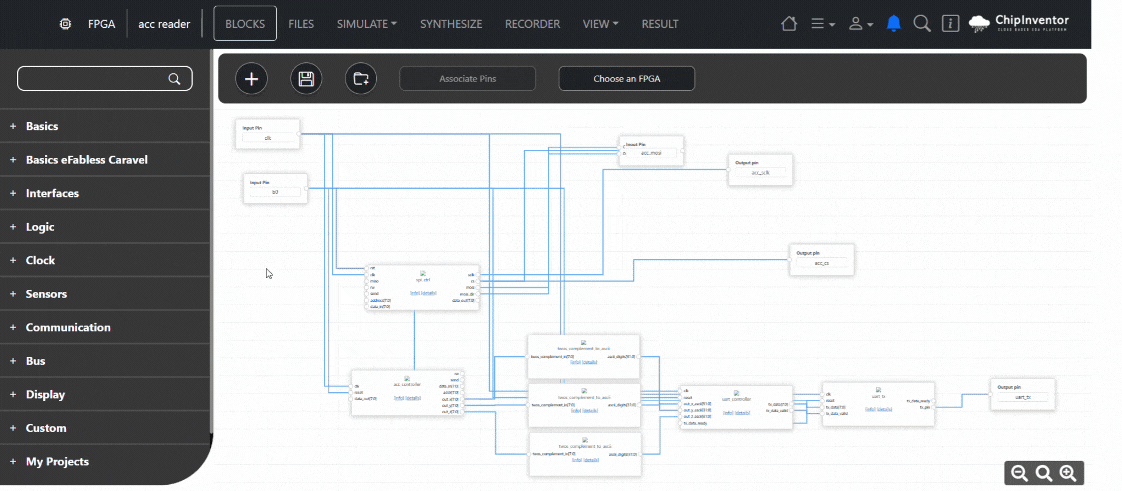Click the output port of clk pin
Viewport: 1122px width, 491px height.
(x=299, y=134)
